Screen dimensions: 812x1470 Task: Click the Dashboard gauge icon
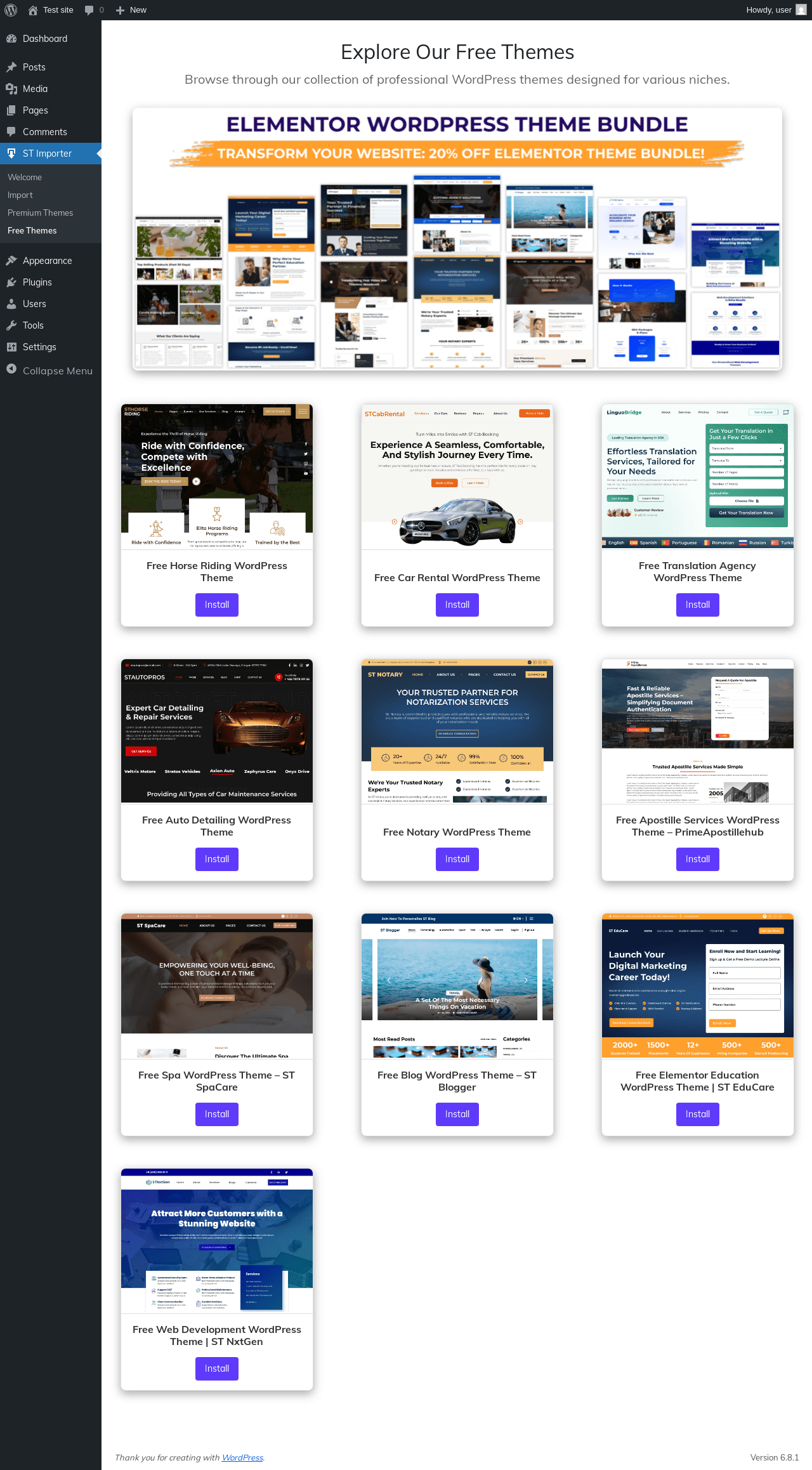(11, 39)
